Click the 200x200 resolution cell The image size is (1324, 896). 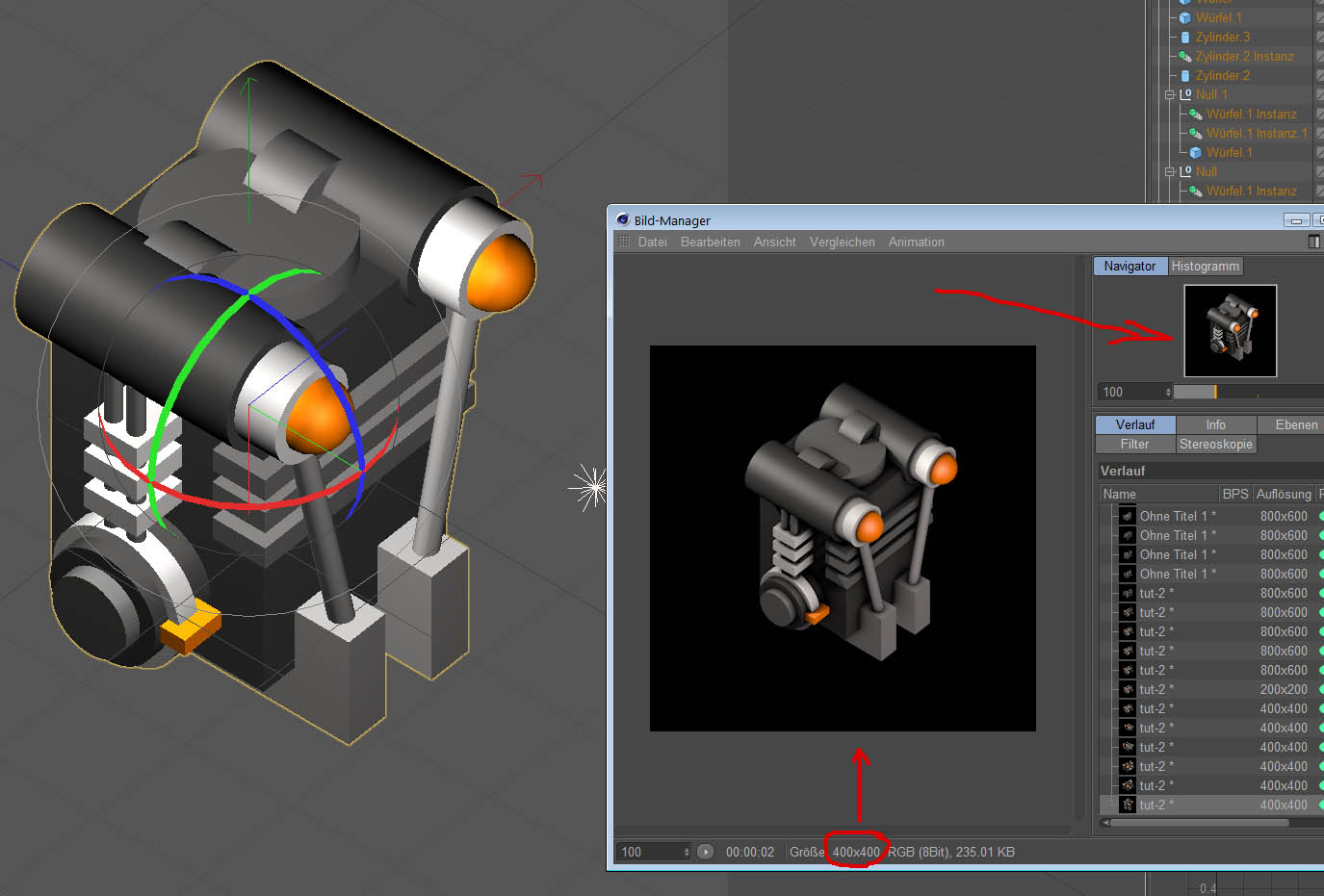(1284, 689)
